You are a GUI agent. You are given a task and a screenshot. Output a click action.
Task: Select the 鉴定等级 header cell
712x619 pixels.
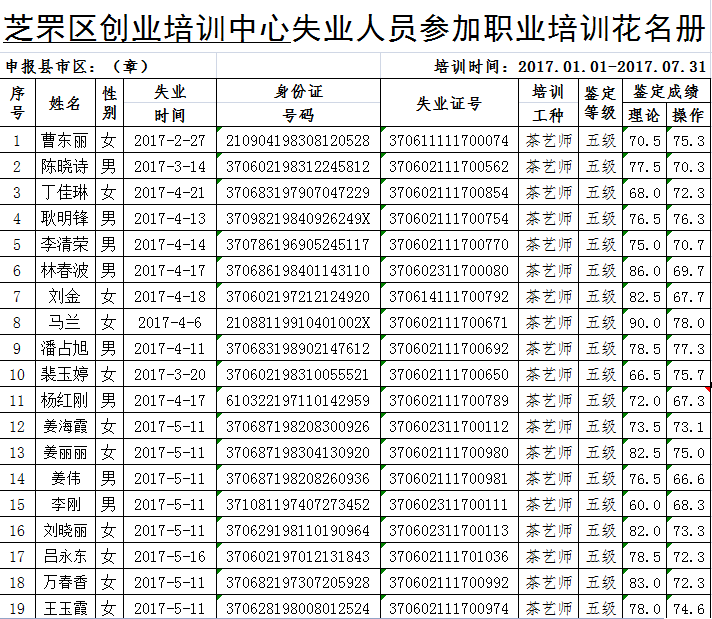[600, 103]
